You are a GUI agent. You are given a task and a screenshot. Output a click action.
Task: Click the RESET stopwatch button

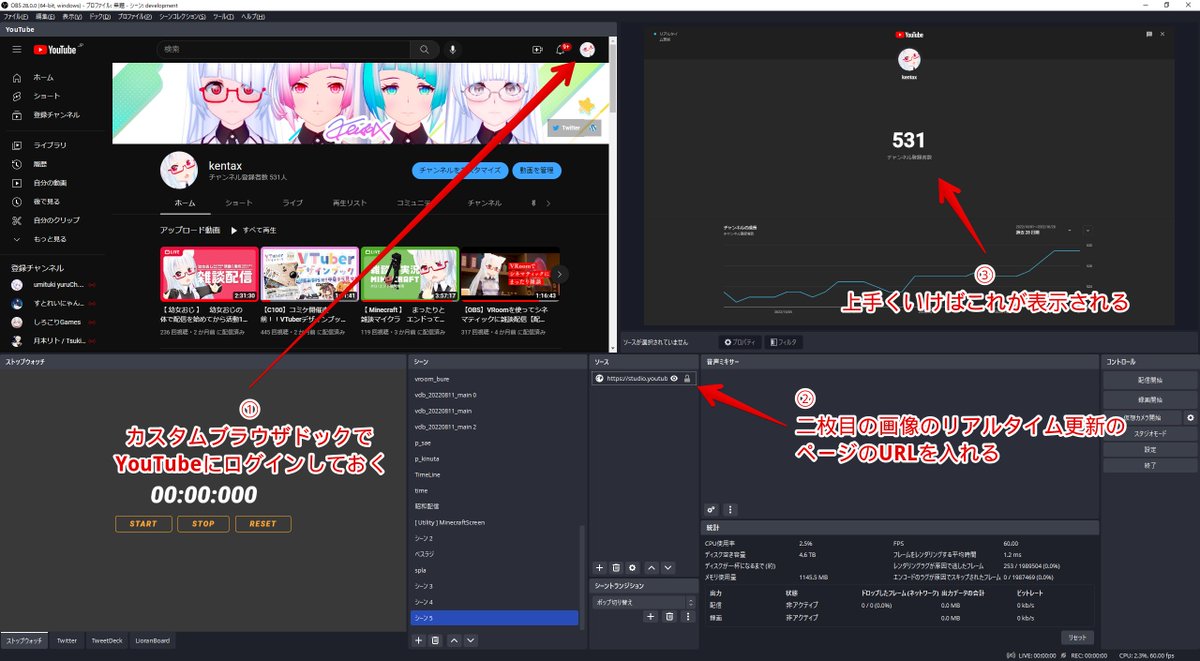(263, 524)
